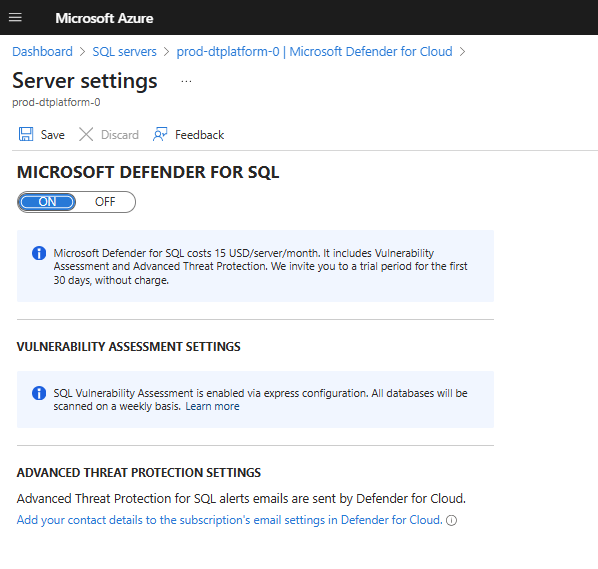Image resolution: width=598 pixels, height=569 pixels.
Task: Save the server settings
Action: [42, 135]
